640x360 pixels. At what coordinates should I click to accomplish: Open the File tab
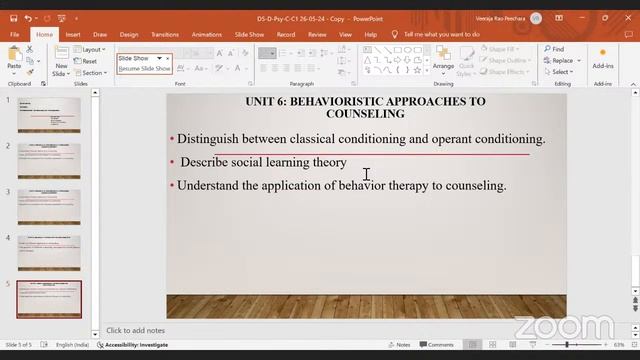(15, 35)
